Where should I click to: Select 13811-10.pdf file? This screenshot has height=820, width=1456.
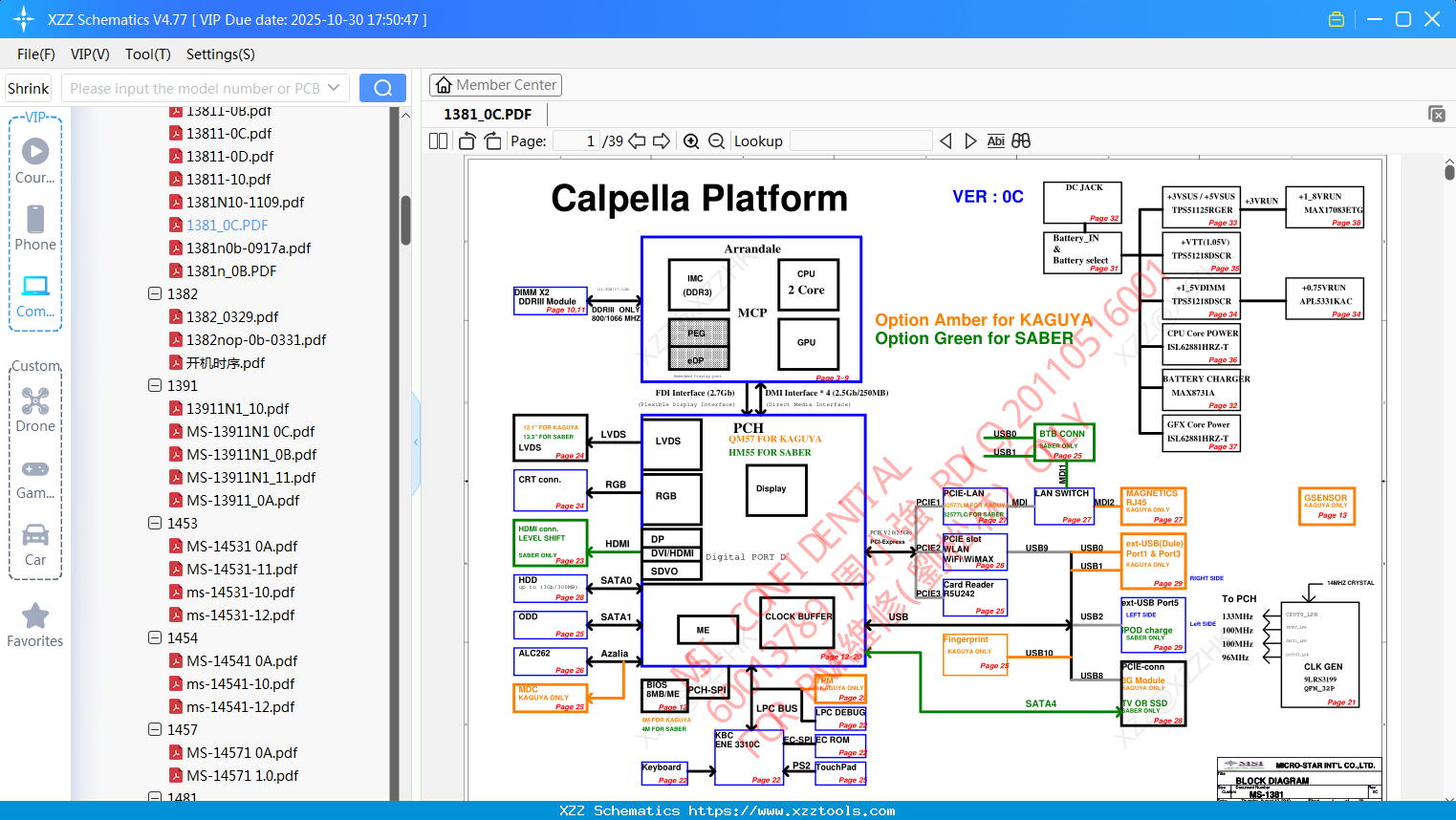pos(228,179)
